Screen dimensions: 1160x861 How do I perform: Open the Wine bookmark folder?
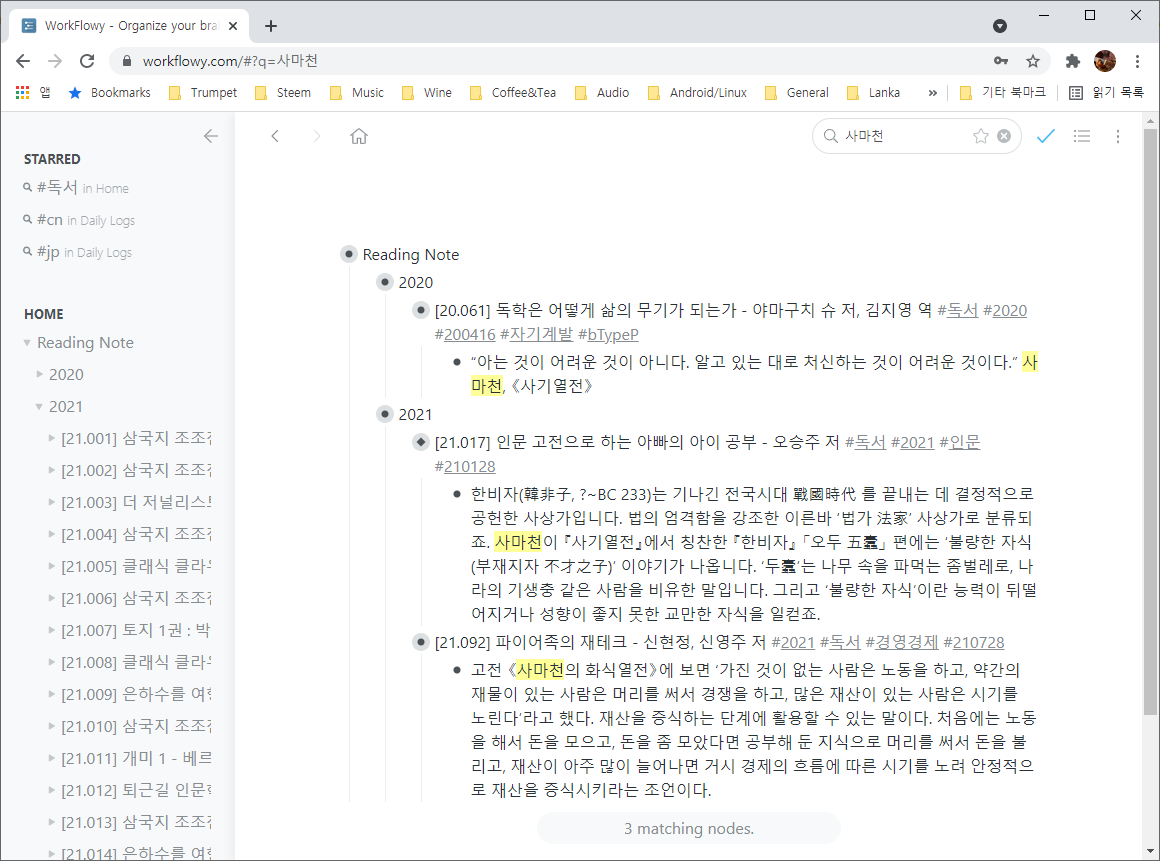click(427, 92)
